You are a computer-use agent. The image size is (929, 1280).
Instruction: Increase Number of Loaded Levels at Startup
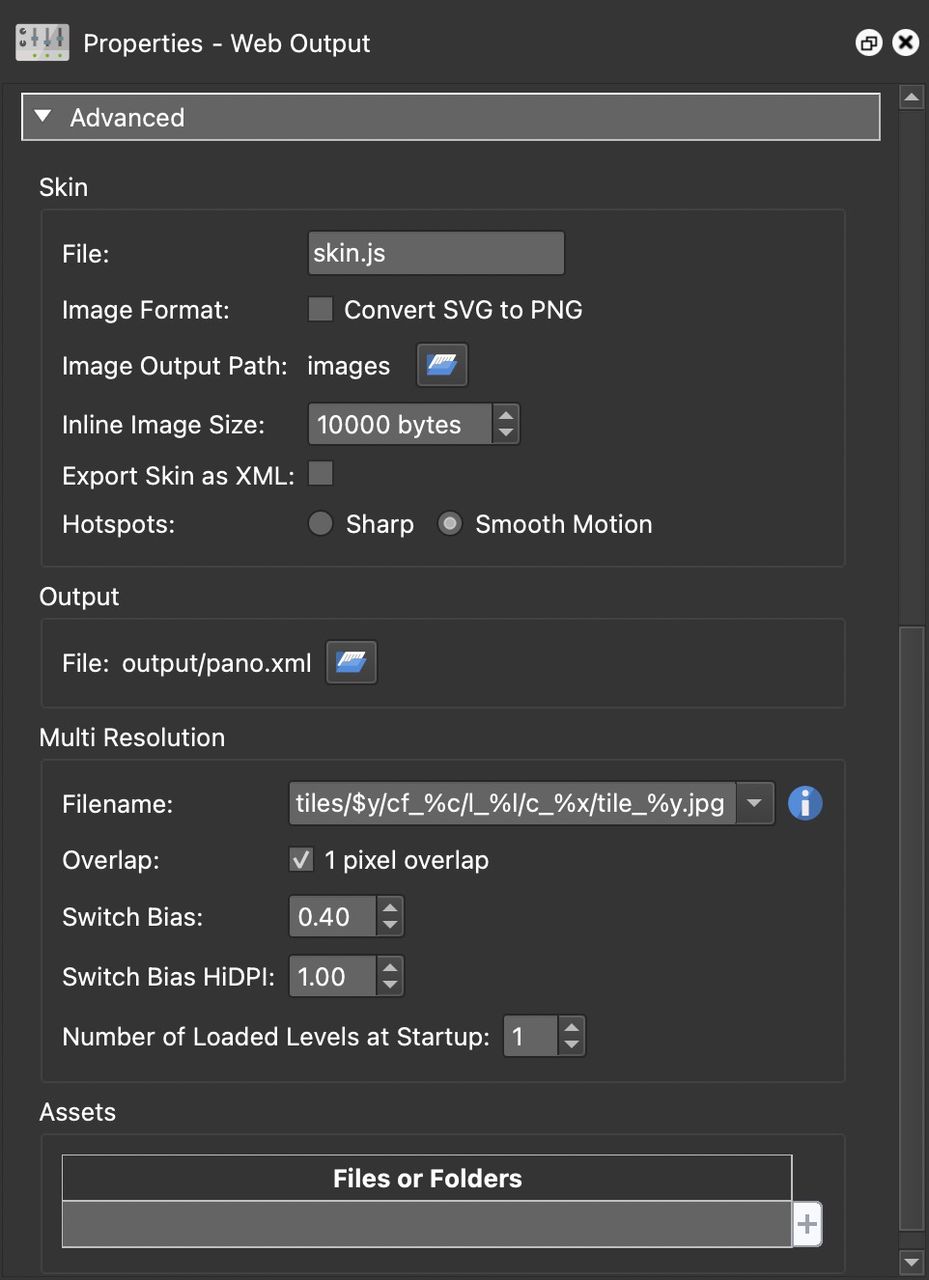570,1027
